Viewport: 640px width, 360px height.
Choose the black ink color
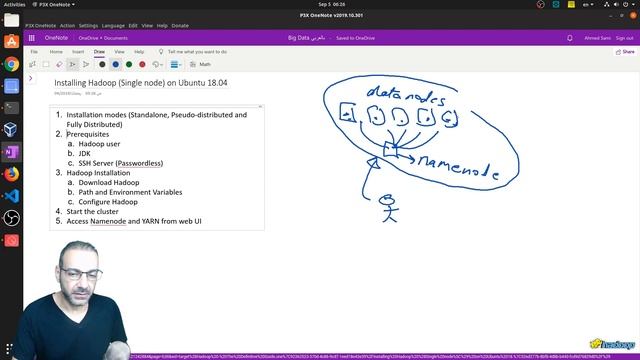pos(102,64)
